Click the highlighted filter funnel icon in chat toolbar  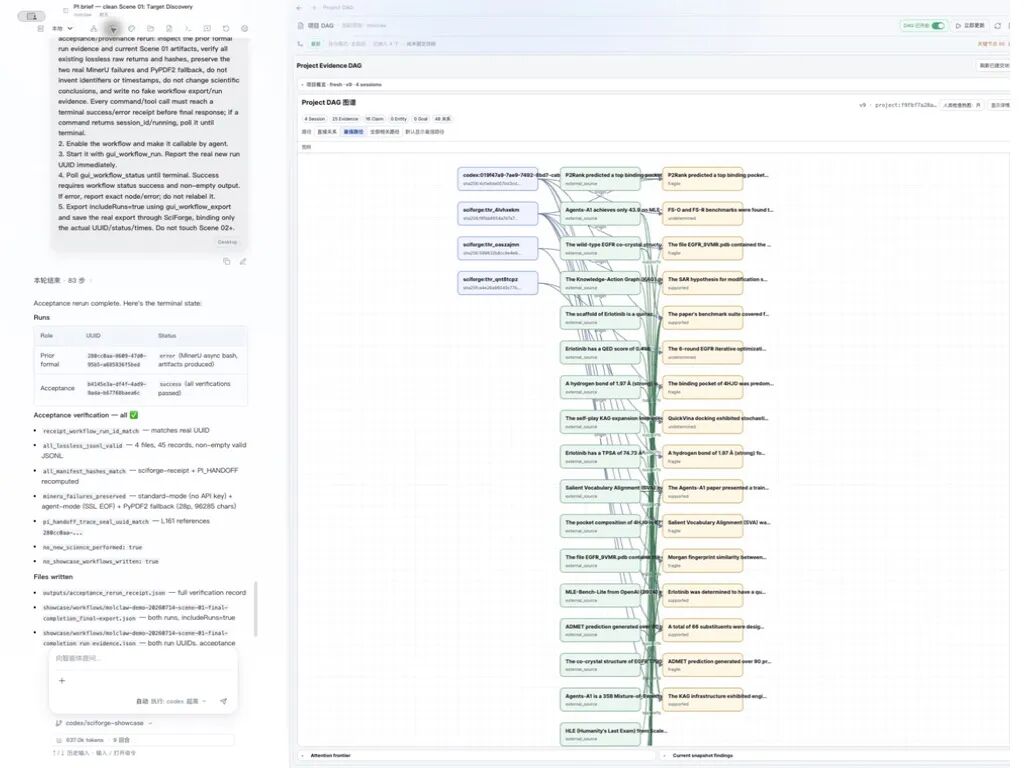(x=113, y=29)
